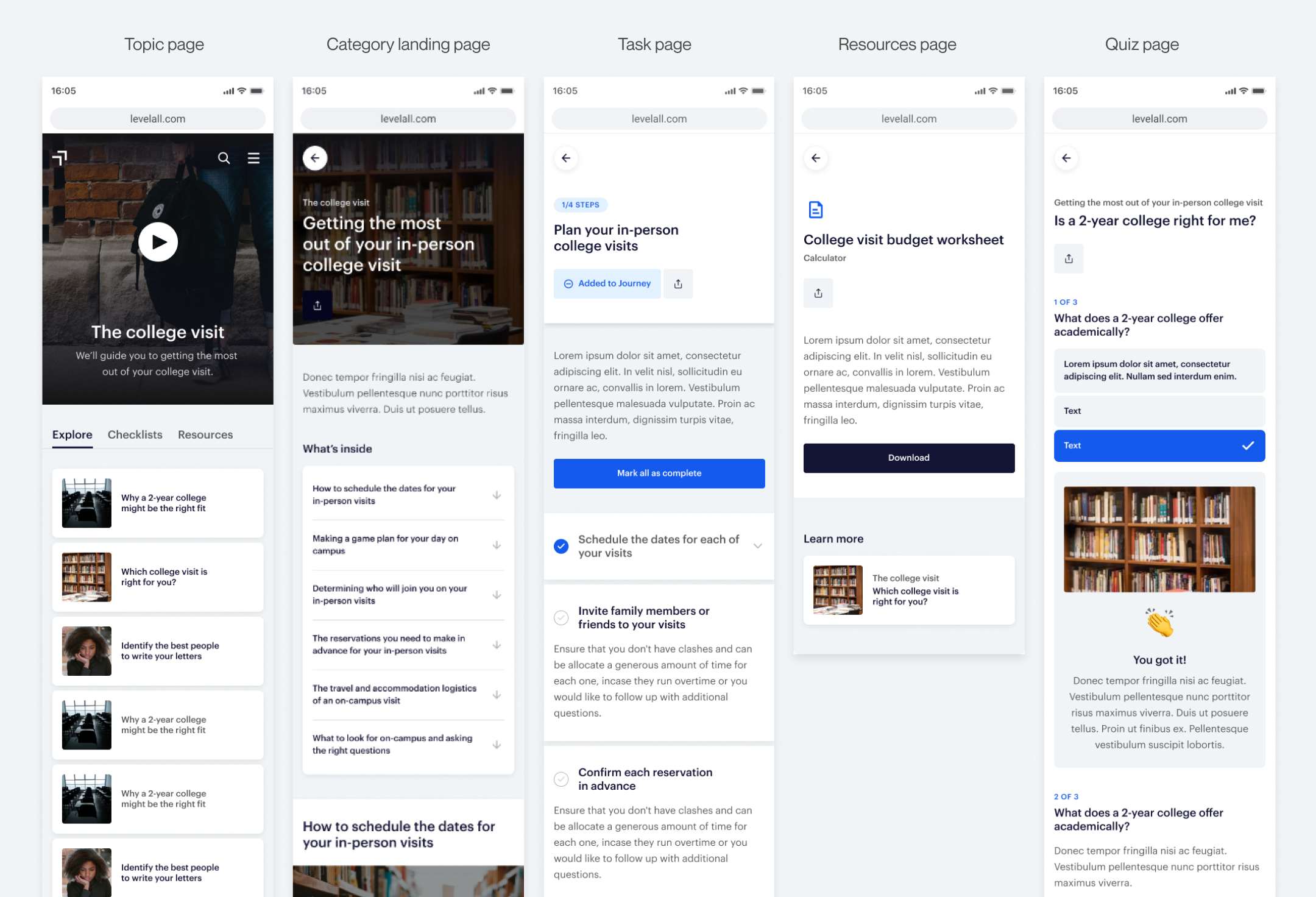Switch to the Checklists tab
The height and width of the screenshot is (897, 1316).
[135, 434]
